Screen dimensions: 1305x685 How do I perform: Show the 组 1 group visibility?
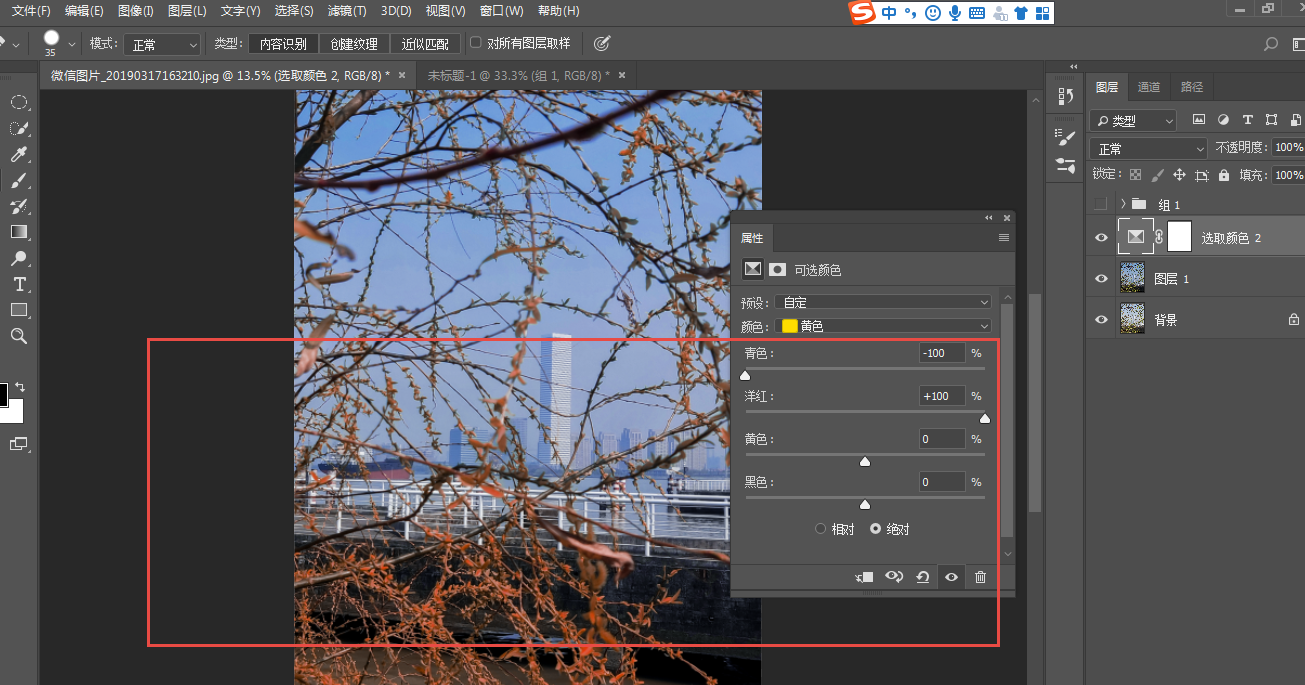tap(1101, 204)
